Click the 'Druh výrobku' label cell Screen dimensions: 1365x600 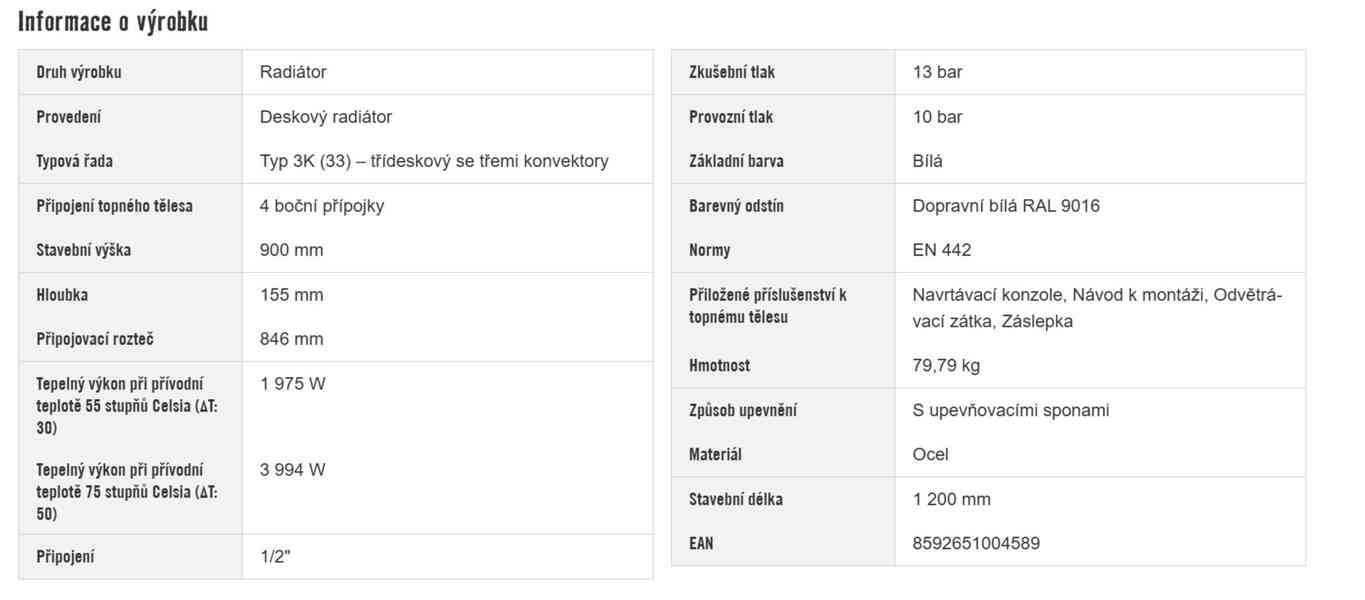79,72
